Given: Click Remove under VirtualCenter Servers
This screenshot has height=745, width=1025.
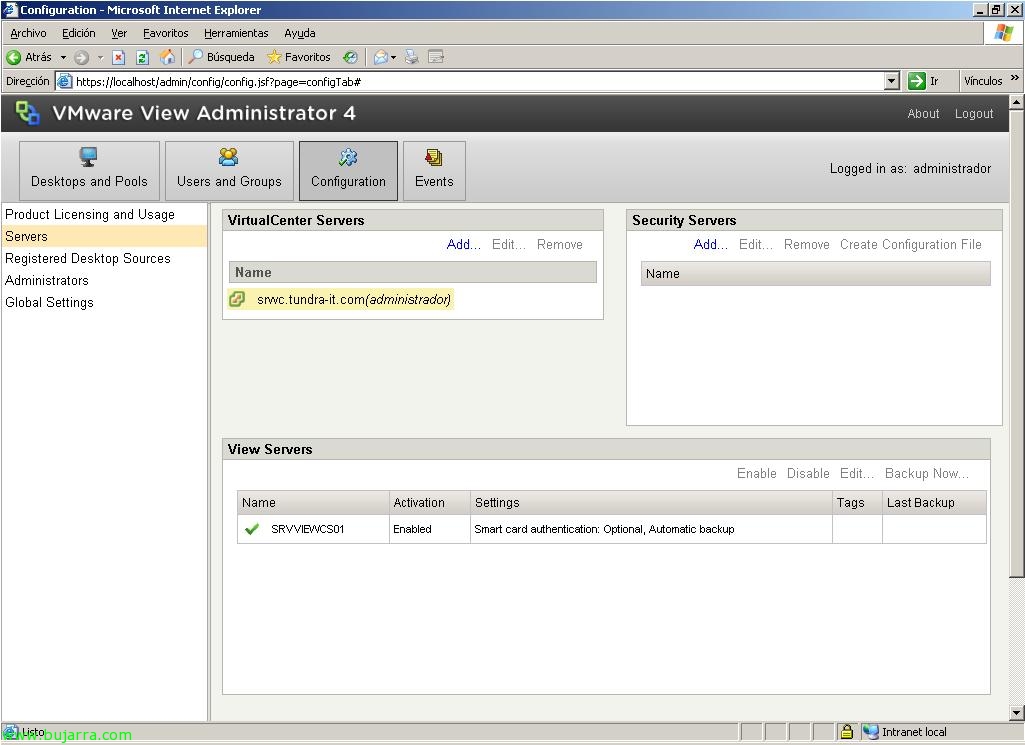Looking at the screenshot, I should pyautogui.click(x=560, y=244).
